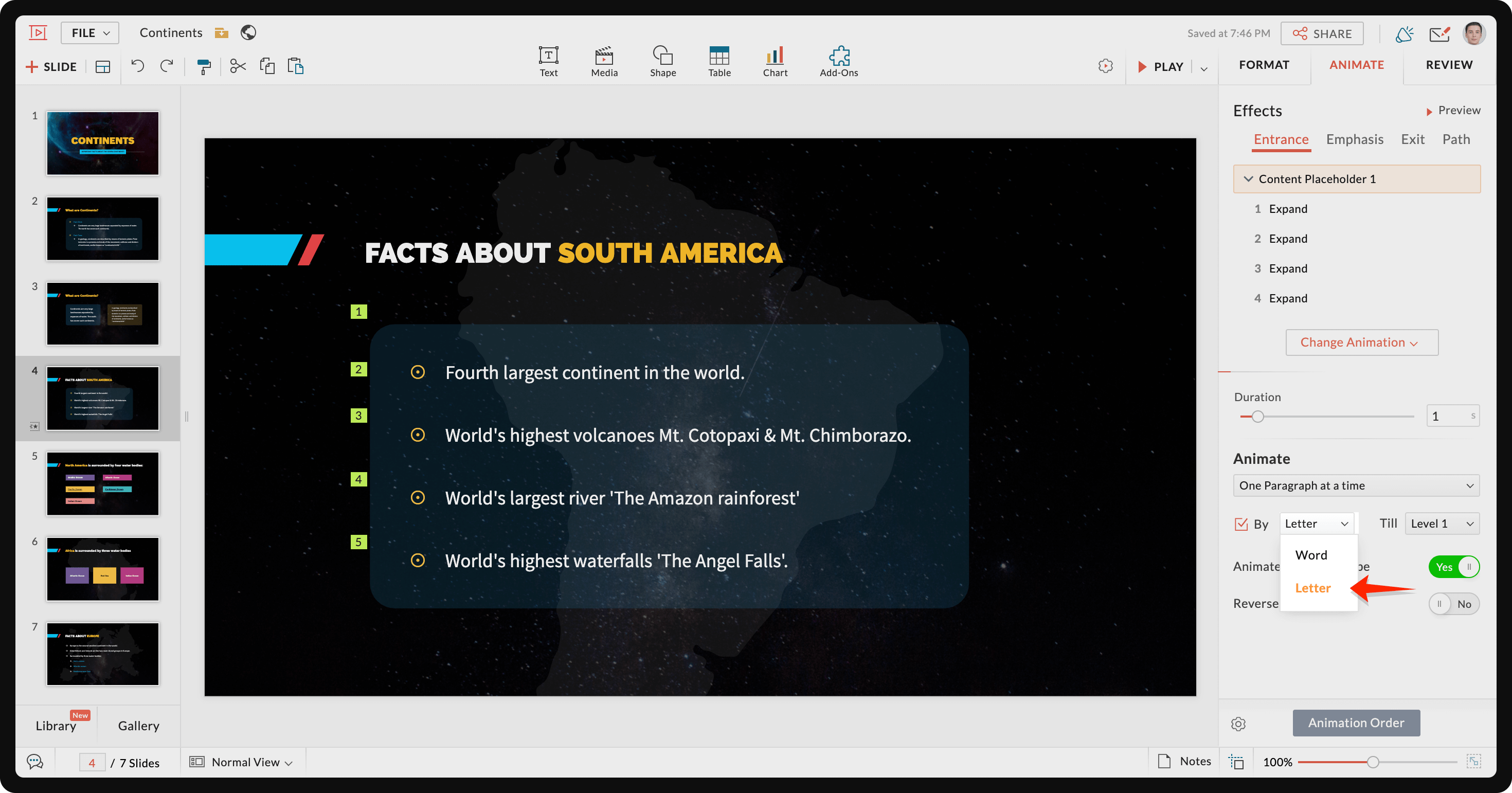Screen dimensions: 1512x793
Task: Click the clone/copy format icon
Action: tap(203, 66)
